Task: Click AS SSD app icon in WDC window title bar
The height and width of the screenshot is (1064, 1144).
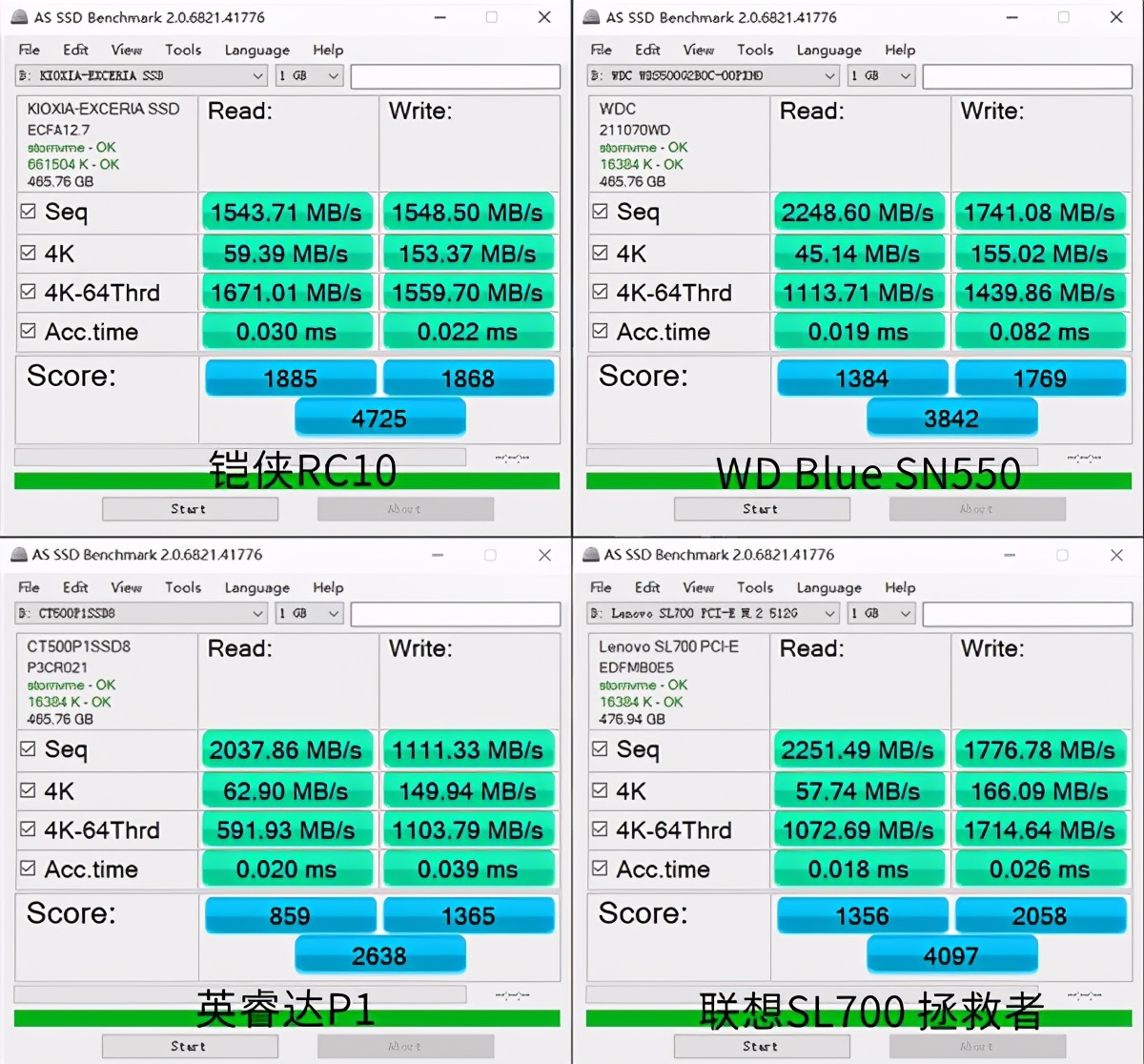Action: coord(591,17)
